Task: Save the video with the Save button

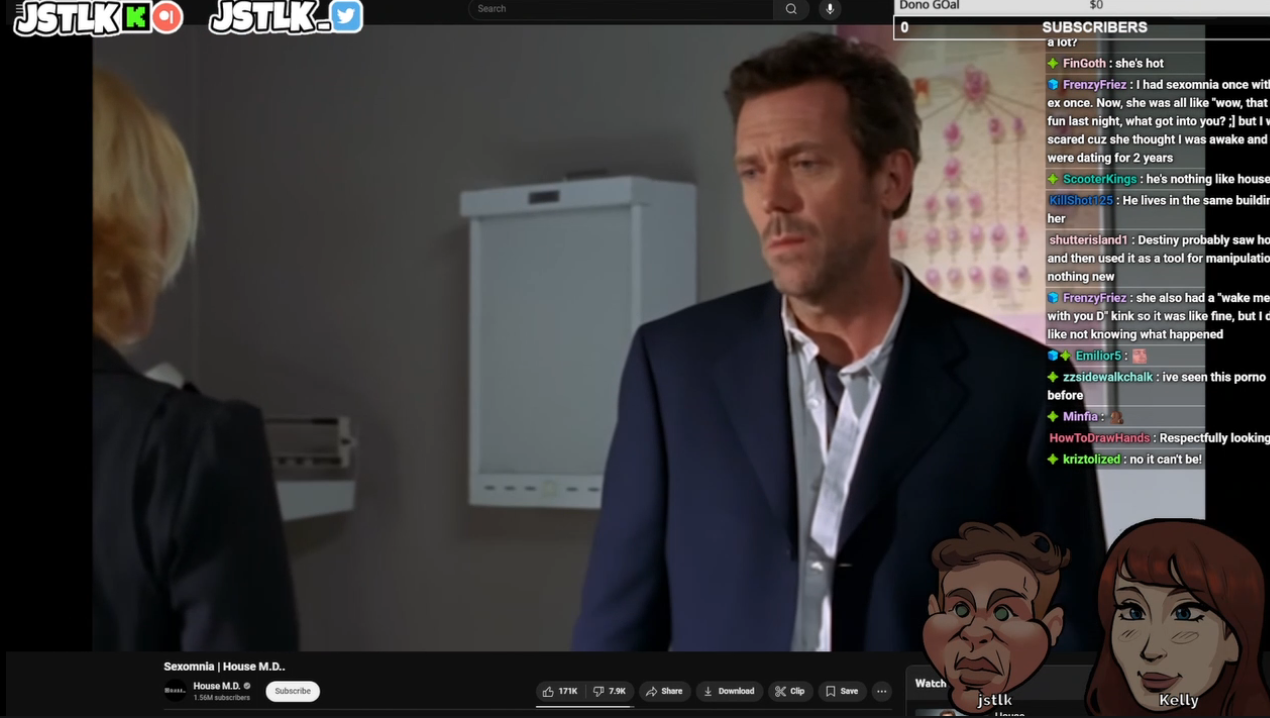Action: point(842,691)
